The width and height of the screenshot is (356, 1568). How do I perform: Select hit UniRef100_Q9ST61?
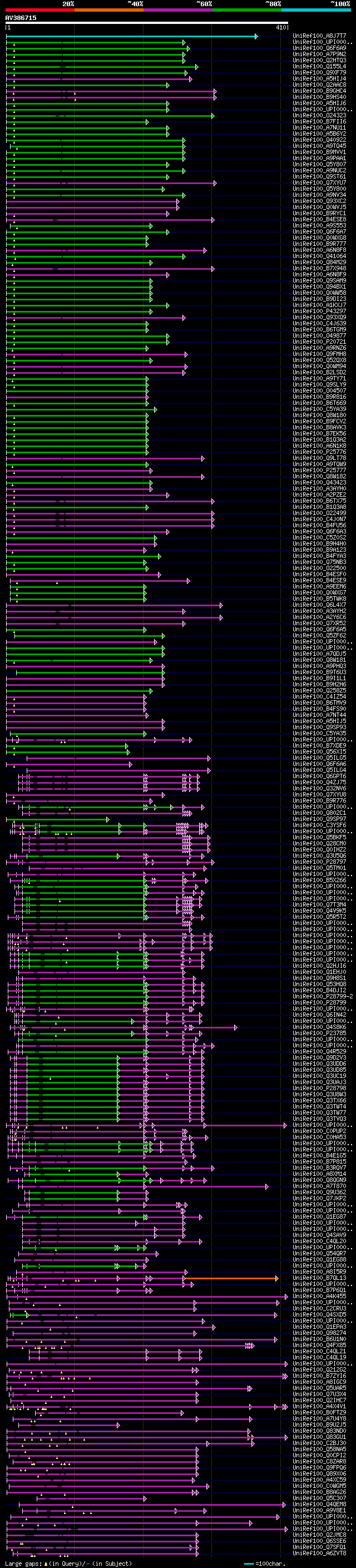click(x=319, y=176)
